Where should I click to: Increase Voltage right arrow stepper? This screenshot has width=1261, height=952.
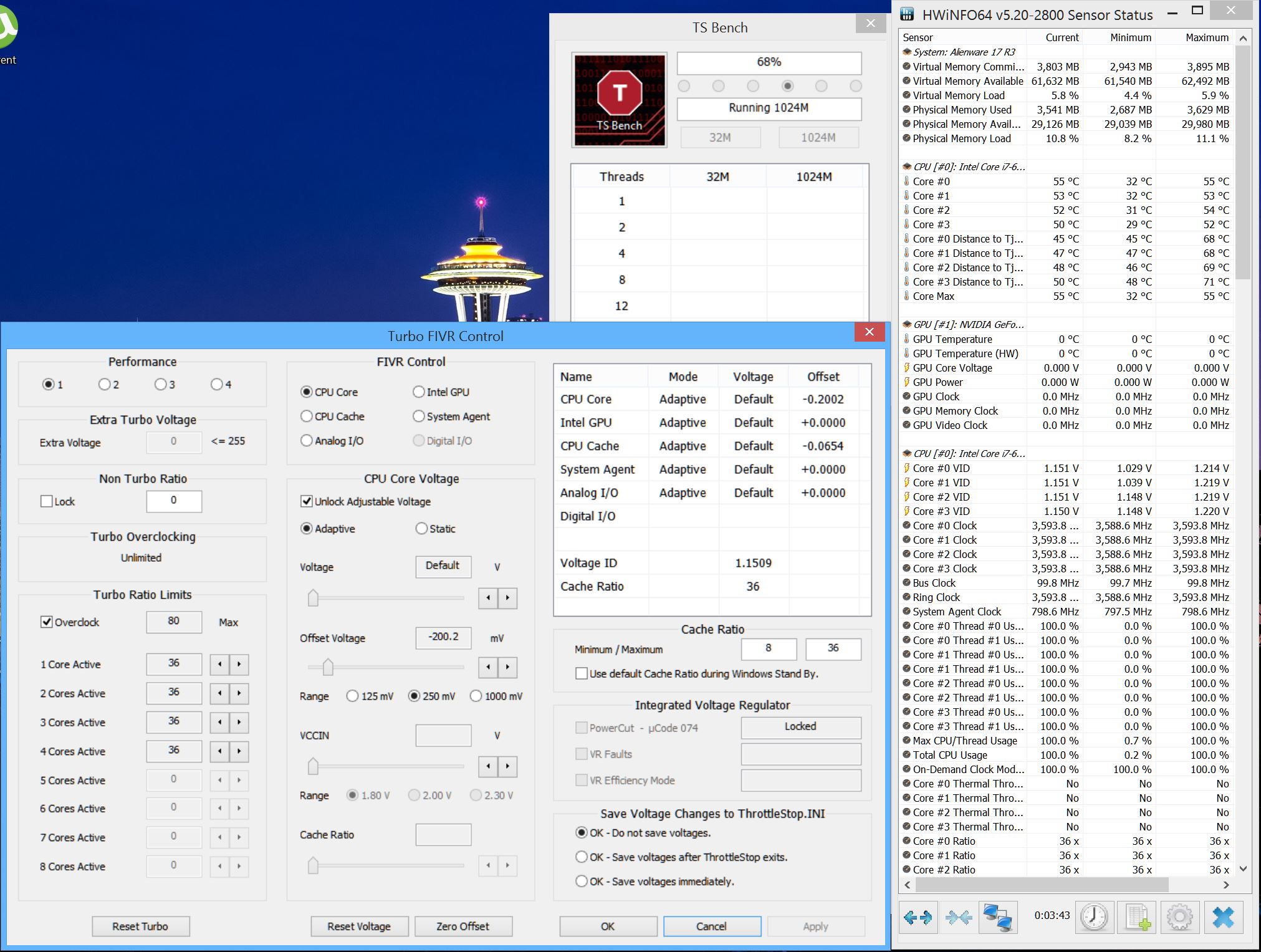(508, 598)
